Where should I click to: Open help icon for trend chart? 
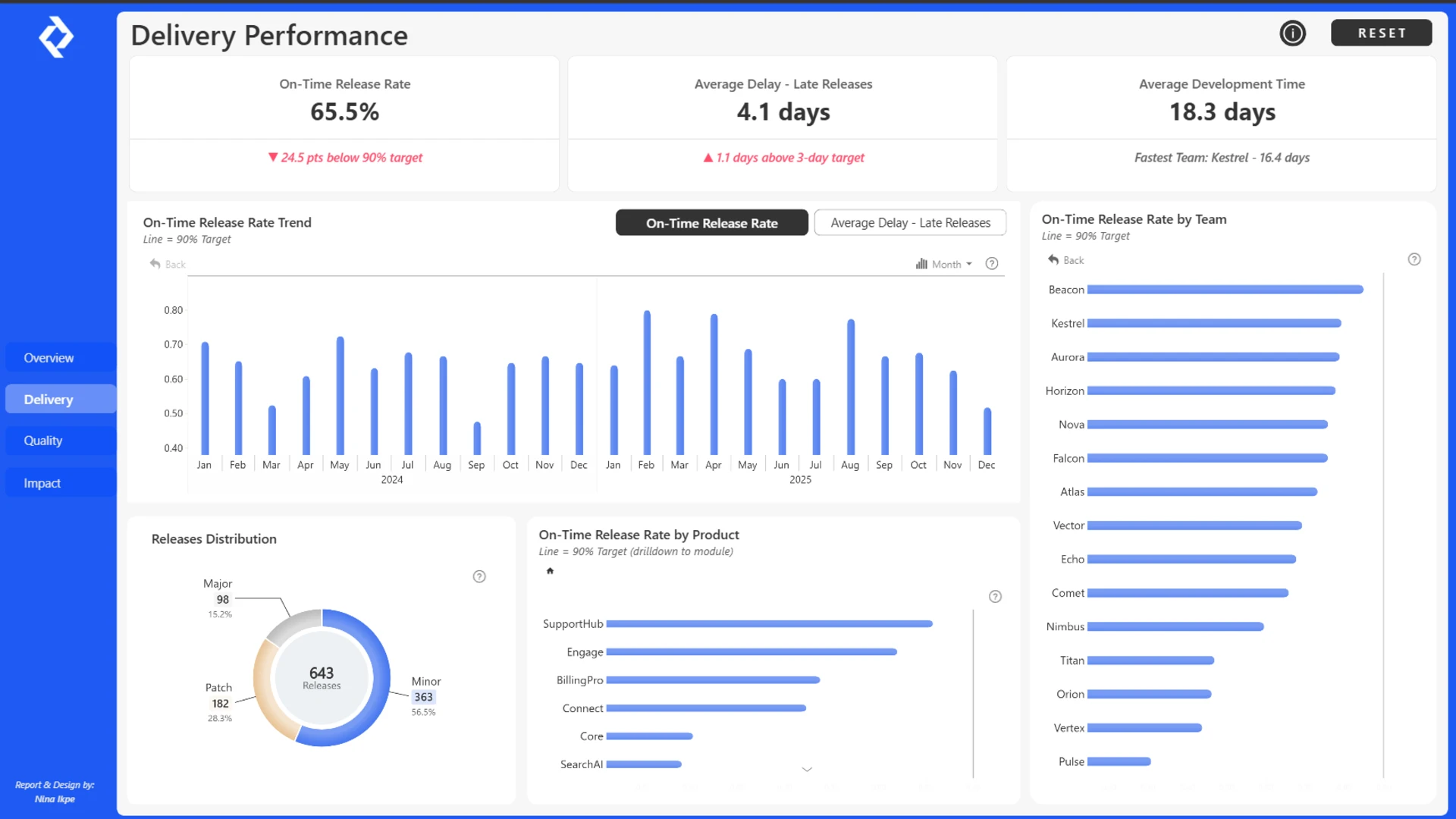(x=991, y=264)
